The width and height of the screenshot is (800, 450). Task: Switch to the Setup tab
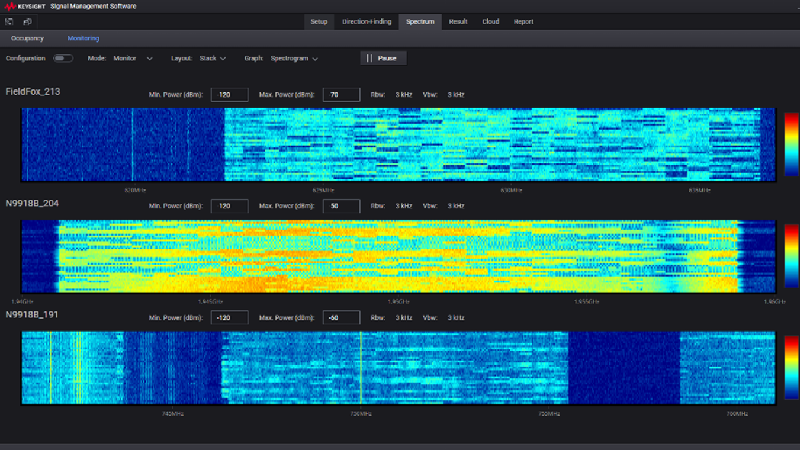pos(319,21)
